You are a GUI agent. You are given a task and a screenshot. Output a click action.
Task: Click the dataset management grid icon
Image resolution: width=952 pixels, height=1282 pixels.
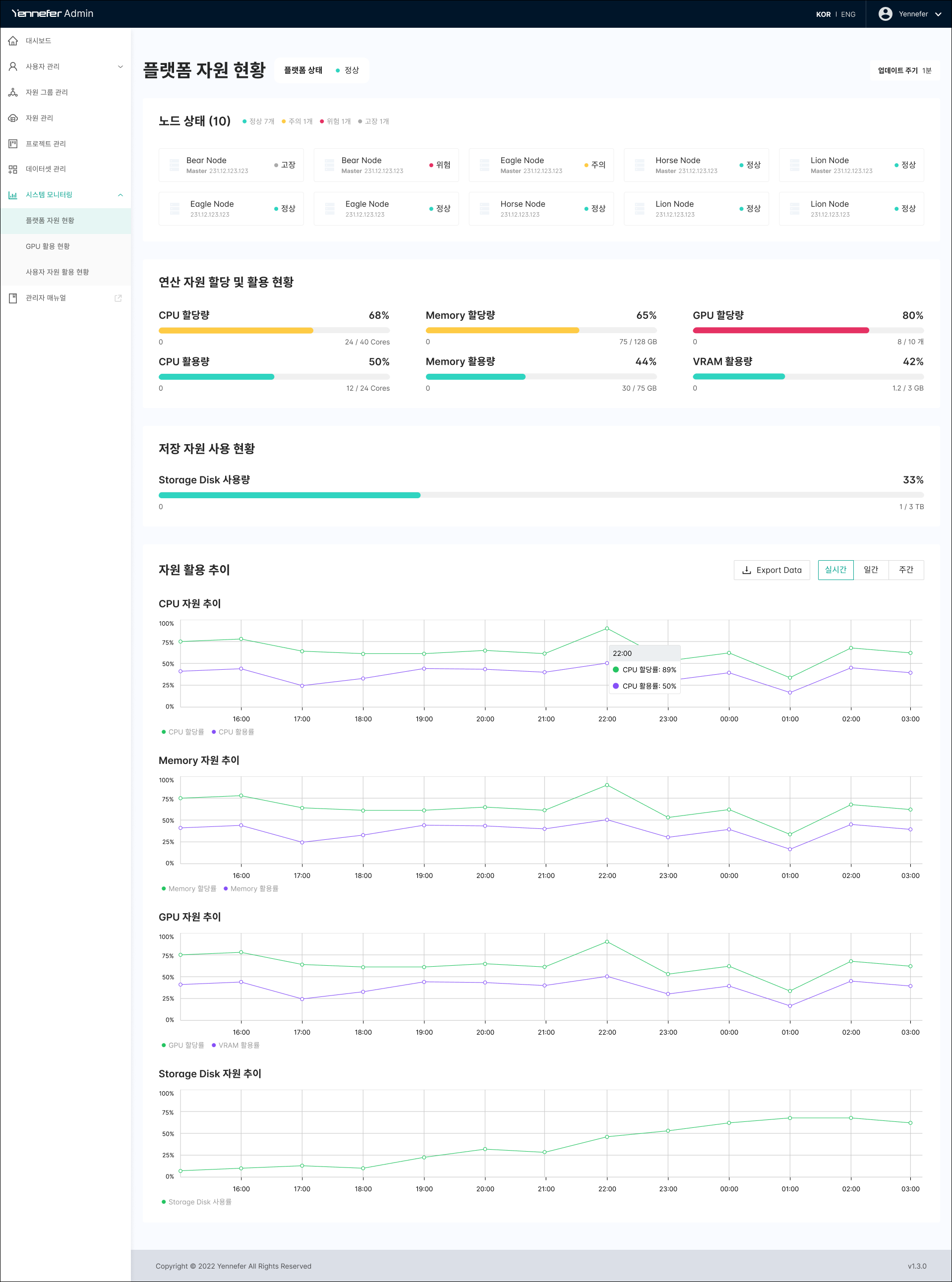(x=13, y=170)
